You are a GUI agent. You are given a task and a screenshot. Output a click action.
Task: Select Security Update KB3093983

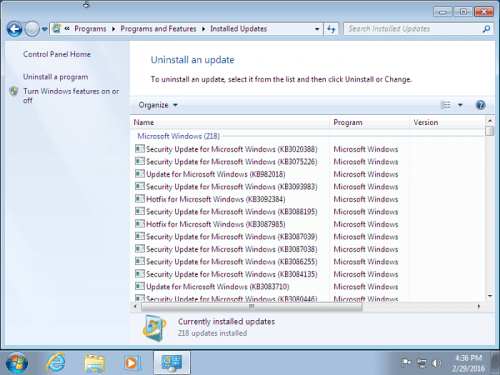pyautogui.click(x=232, y=187)
